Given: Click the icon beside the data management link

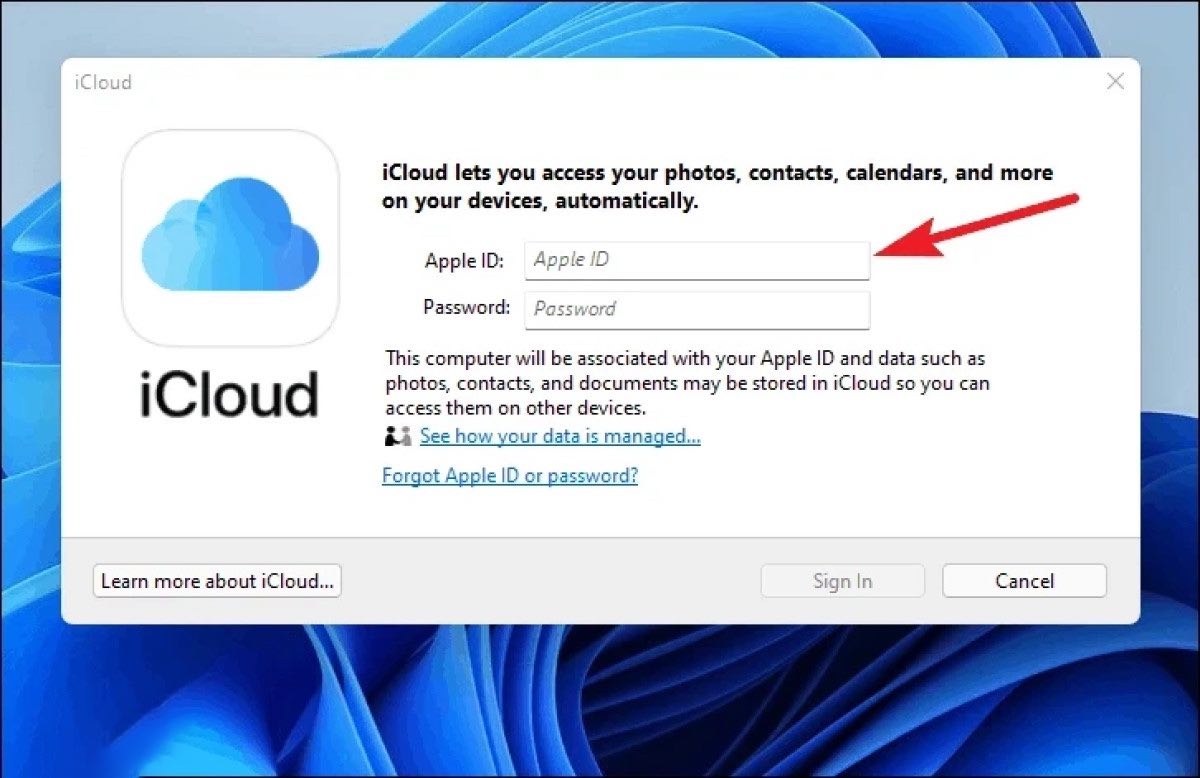Looking at the screenshot, I should click(x=397, y=435).
